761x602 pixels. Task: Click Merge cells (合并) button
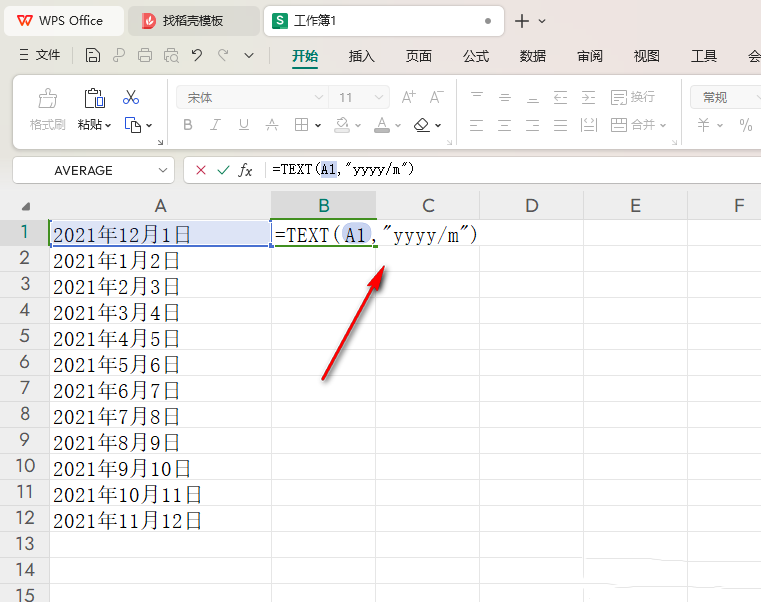click(x=633, y=125)
